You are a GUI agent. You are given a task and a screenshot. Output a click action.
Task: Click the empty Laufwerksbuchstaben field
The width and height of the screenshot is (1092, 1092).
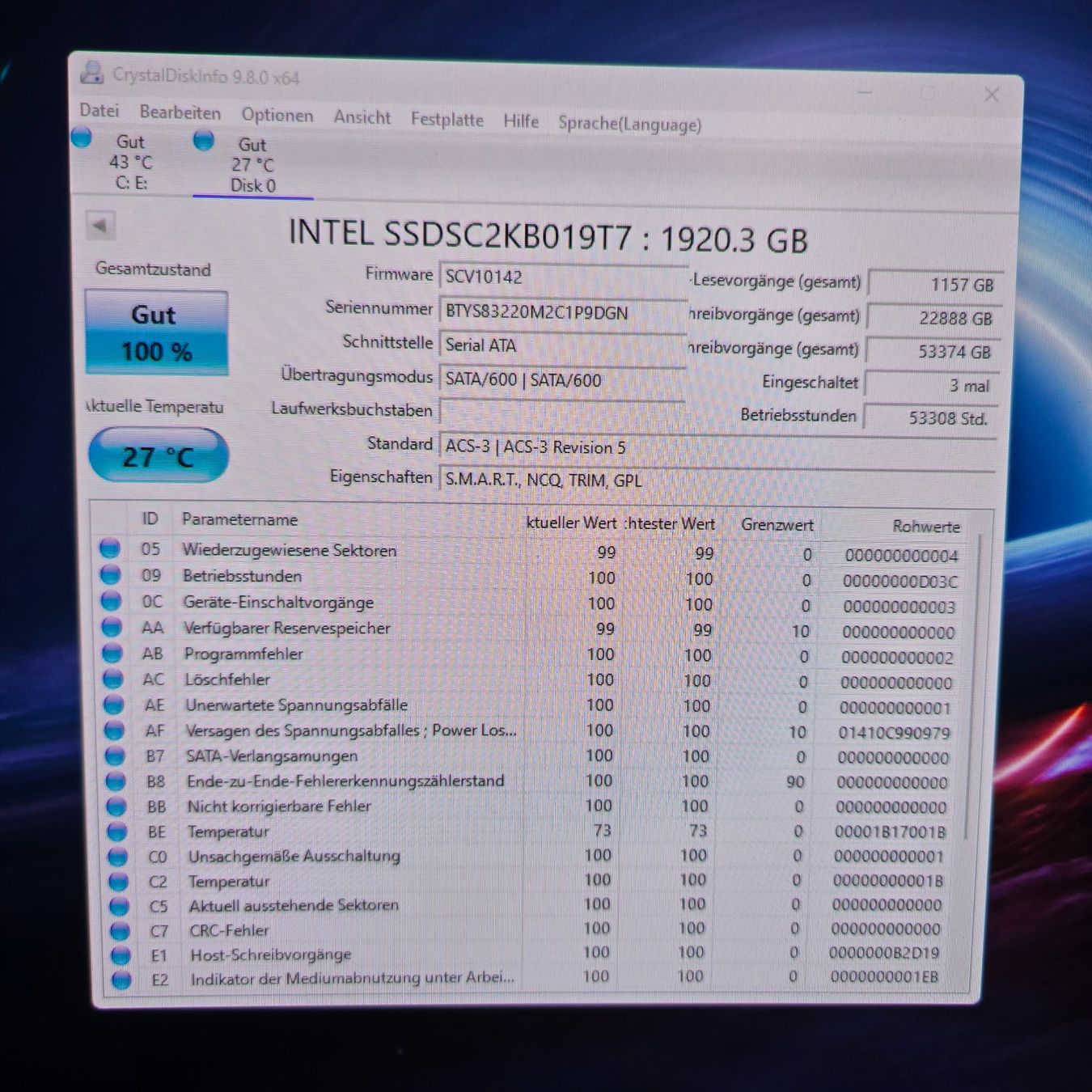tap(562, 412)
